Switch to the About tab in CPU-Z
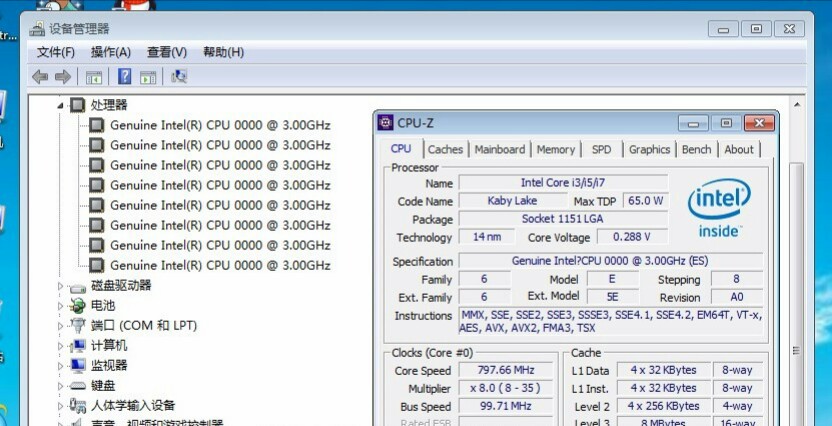The width and height of the screenshot is (832, 426). 739,150
